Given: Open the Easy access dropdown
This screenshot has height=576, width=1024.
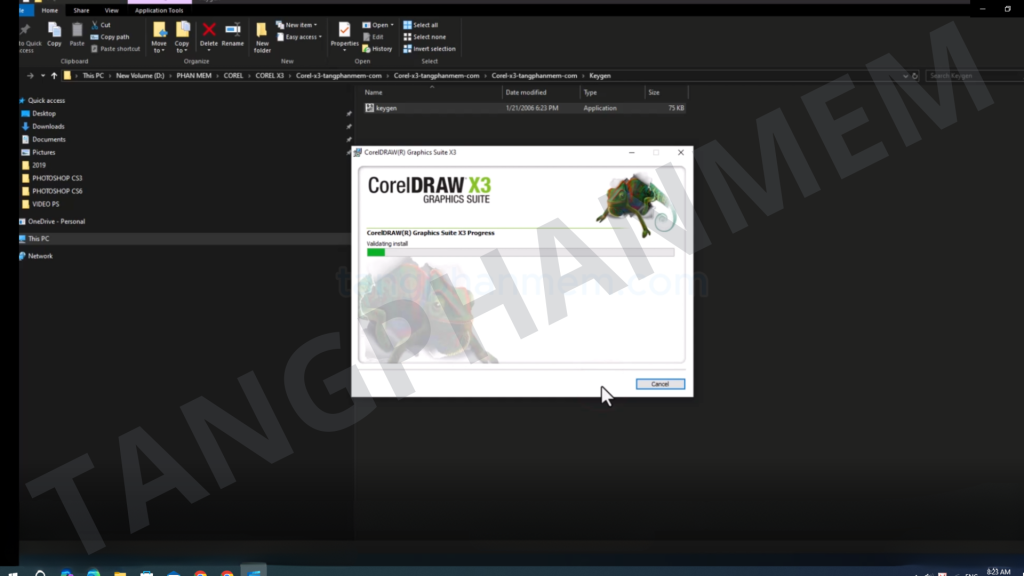Looking at the screenshot, I should 303,37.
